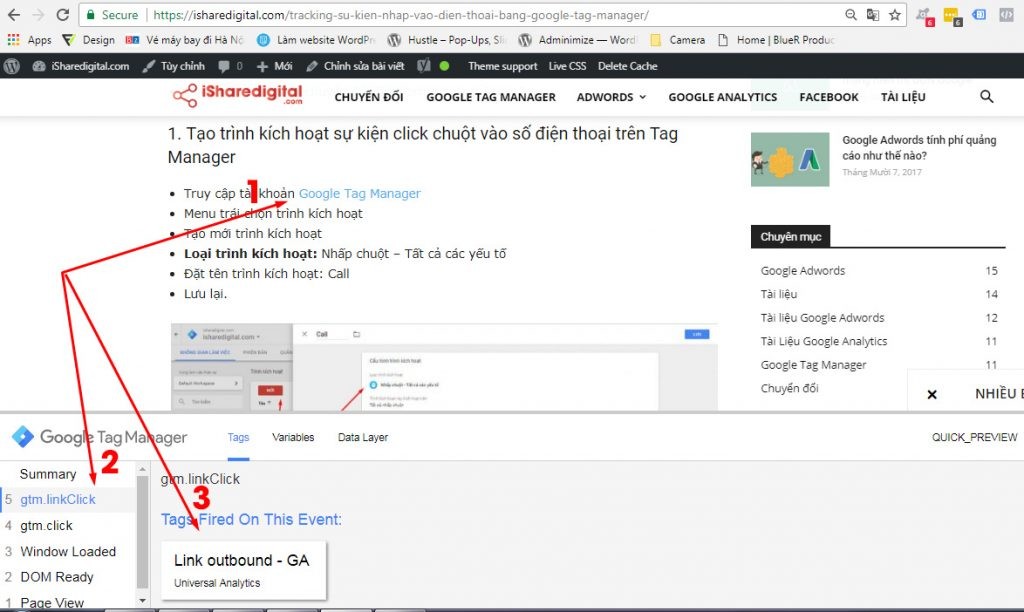Open the Home | BlueR bookmark

[x=776, y=40]
